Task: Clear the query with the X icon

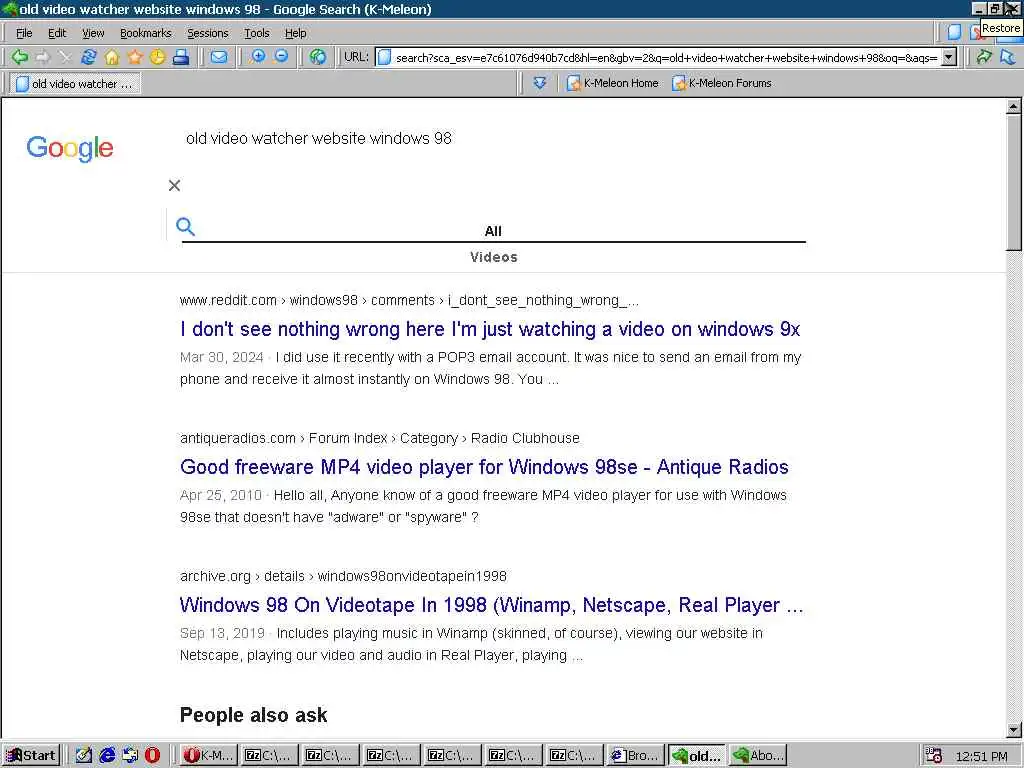Action: [x=174, y=185]
